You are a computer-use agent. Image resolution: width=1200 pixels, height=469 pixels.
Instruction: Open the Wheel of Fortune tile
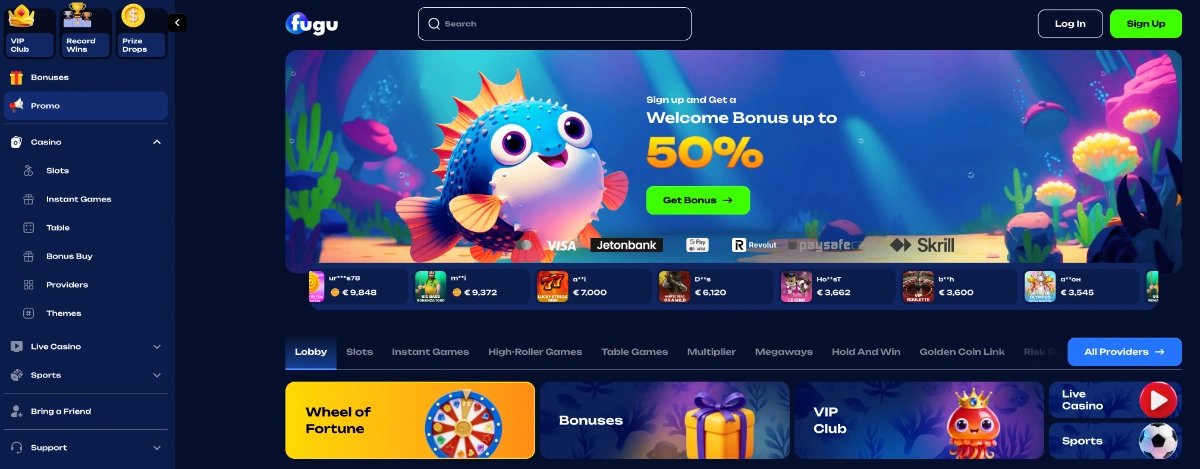pyautogui.click(x=410, y=420)
